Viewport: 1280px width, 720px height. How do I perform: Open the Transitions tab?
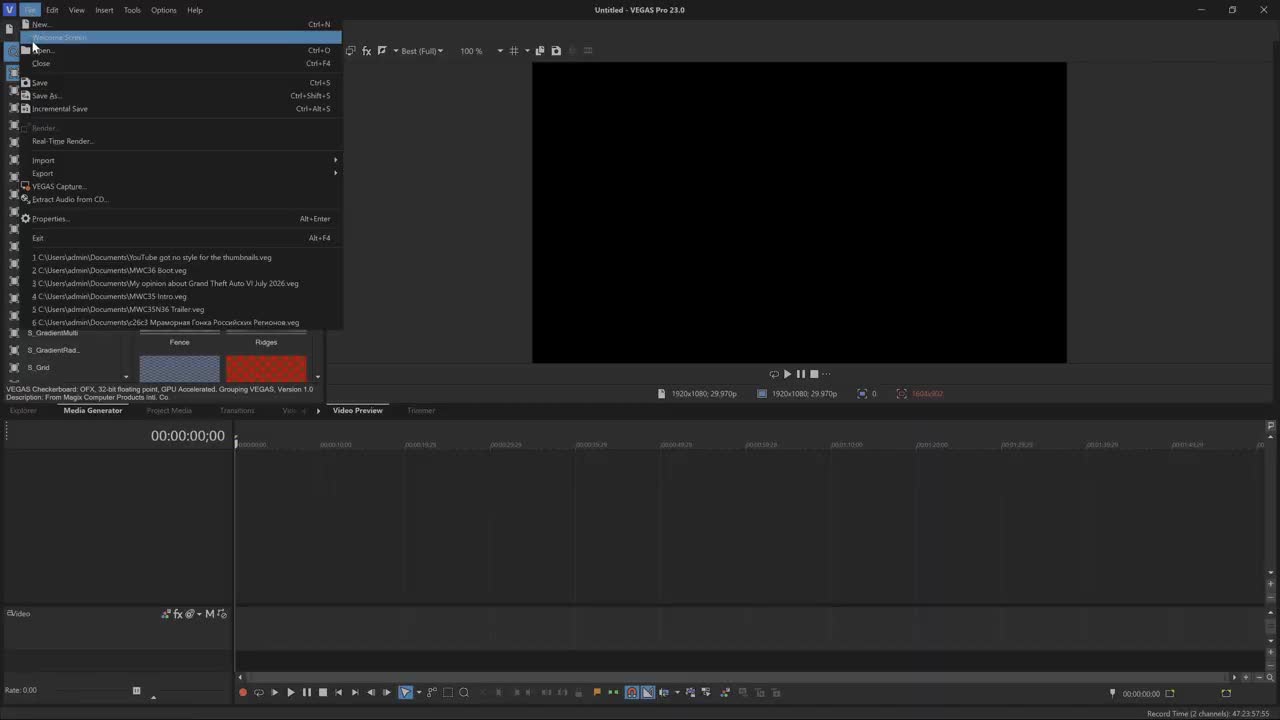coord(237,410)
